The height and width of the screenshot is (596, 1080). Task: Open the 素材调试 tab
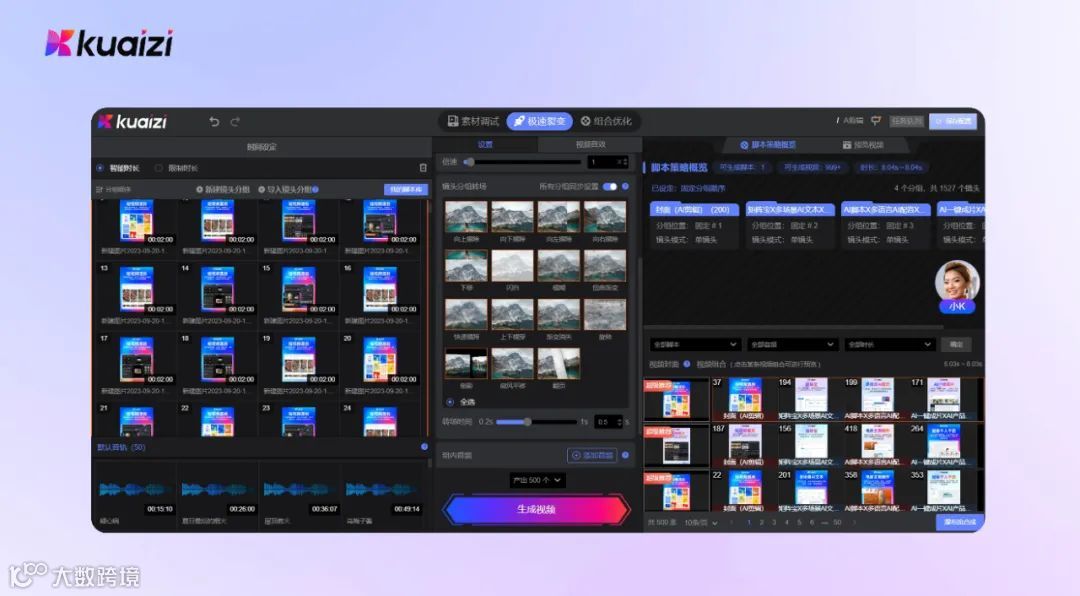473,121
